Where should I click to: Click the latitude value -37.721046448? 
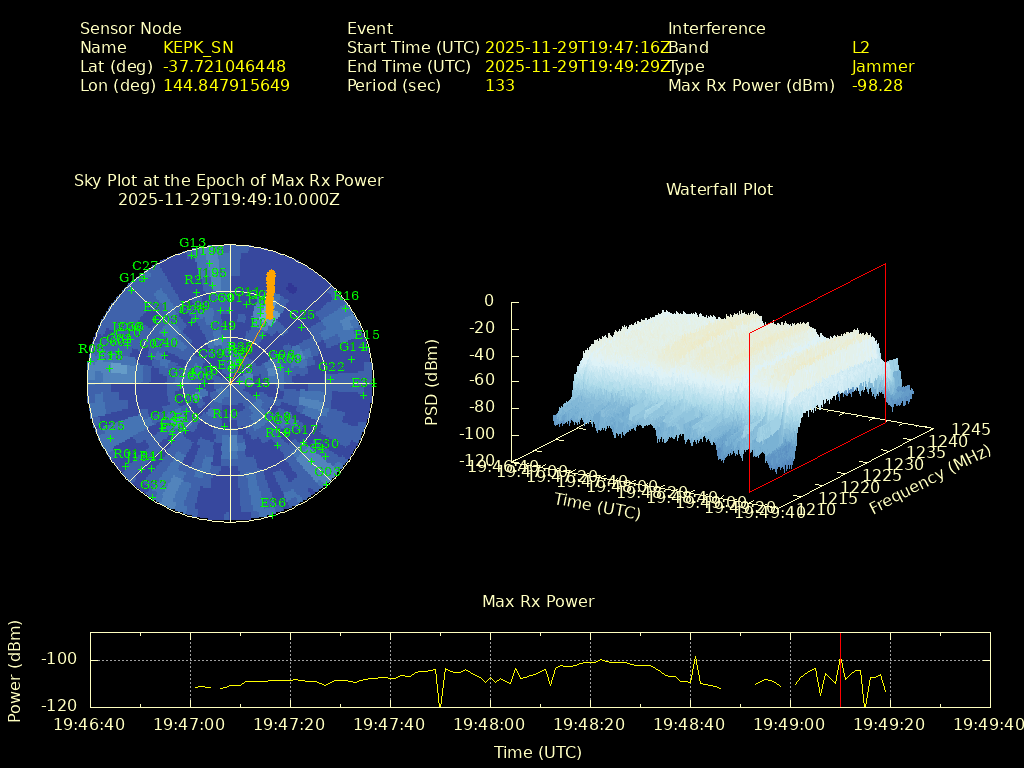[224, 66]
